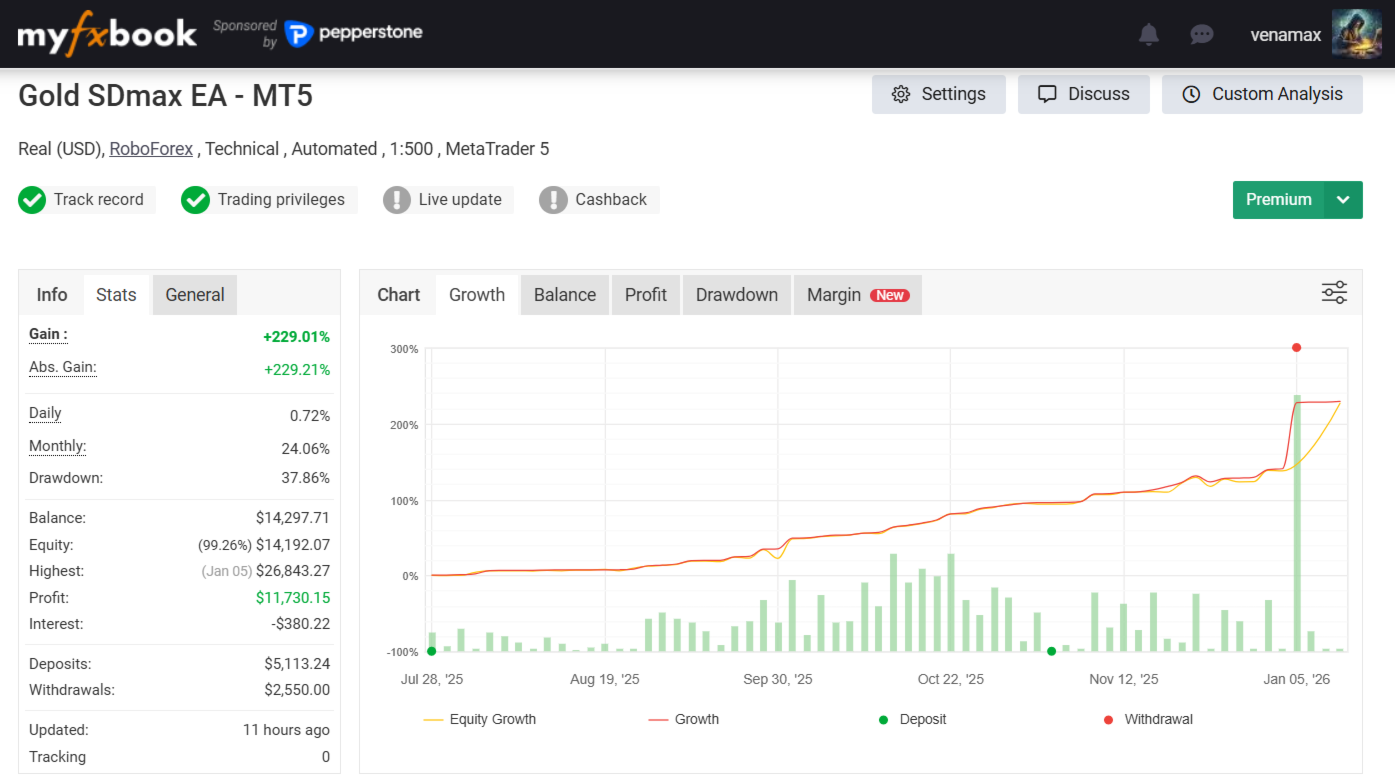Click the Track record green checkmark icon
Viewport: 1395px width, 780px height.
tap(32, 200)
